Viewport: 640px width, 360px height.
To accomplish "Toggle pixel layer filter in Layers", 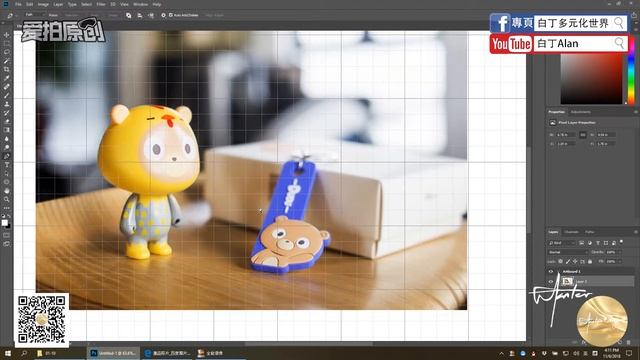I will pos(582,243).
